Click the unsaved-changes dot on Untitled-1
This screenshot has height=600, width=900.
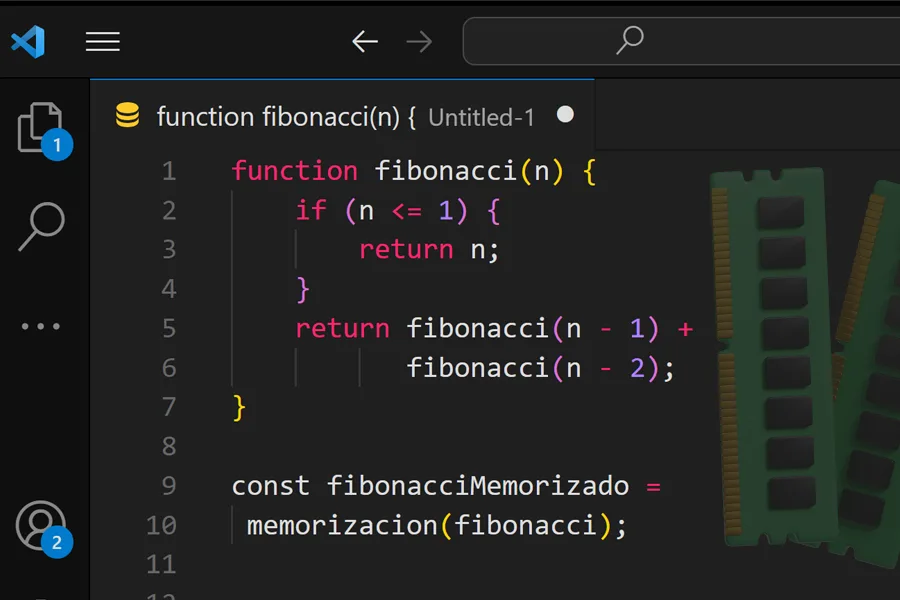coord(565,114)
